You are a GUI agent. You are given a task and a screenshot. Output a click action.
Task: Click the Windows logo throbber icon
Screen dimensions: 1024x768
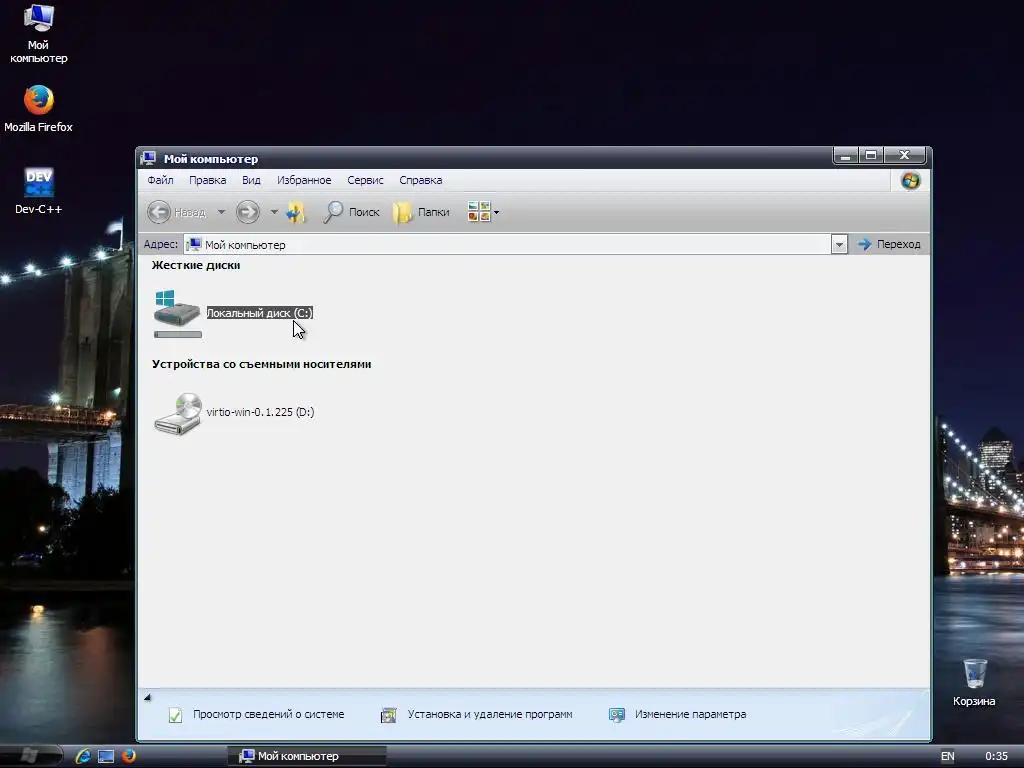pos(910,180)
